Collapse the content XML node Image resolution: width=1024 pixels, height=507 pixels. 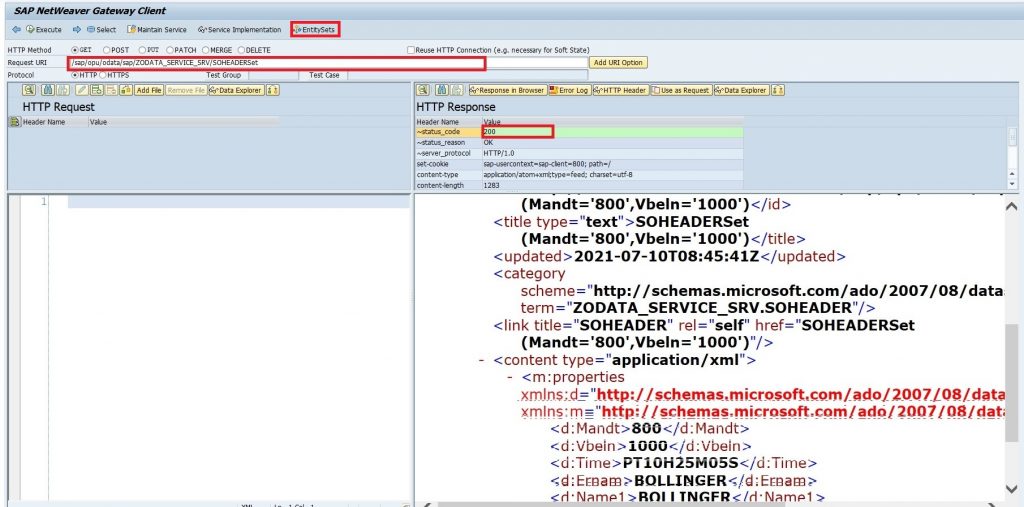coord(481,360)
